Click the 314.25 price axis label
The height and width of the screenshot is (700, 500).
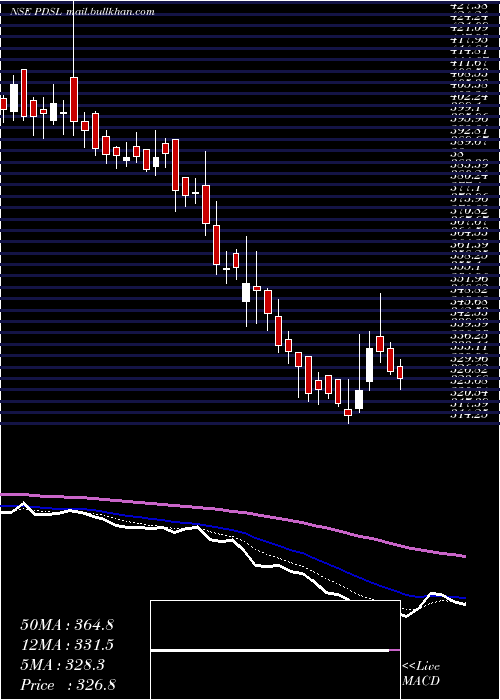pos(469,413)
